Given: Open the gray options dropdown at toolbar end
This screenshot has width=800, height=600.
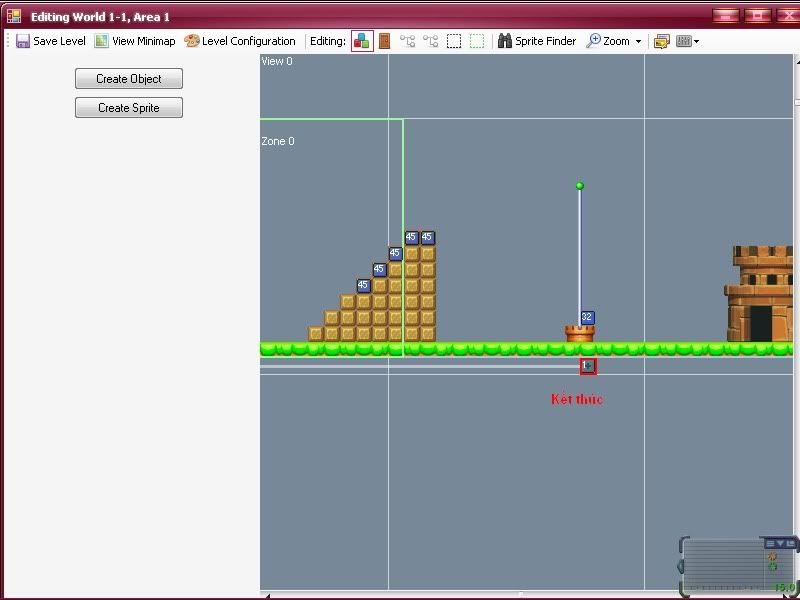Looking at the screenshot, I should click(687, 41).
